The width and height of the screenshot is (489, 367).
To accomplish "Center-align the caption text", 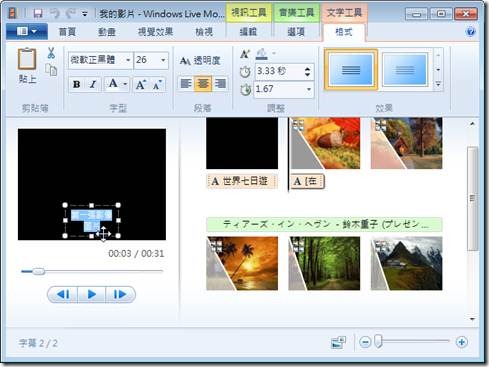I will tap(203, 84).
